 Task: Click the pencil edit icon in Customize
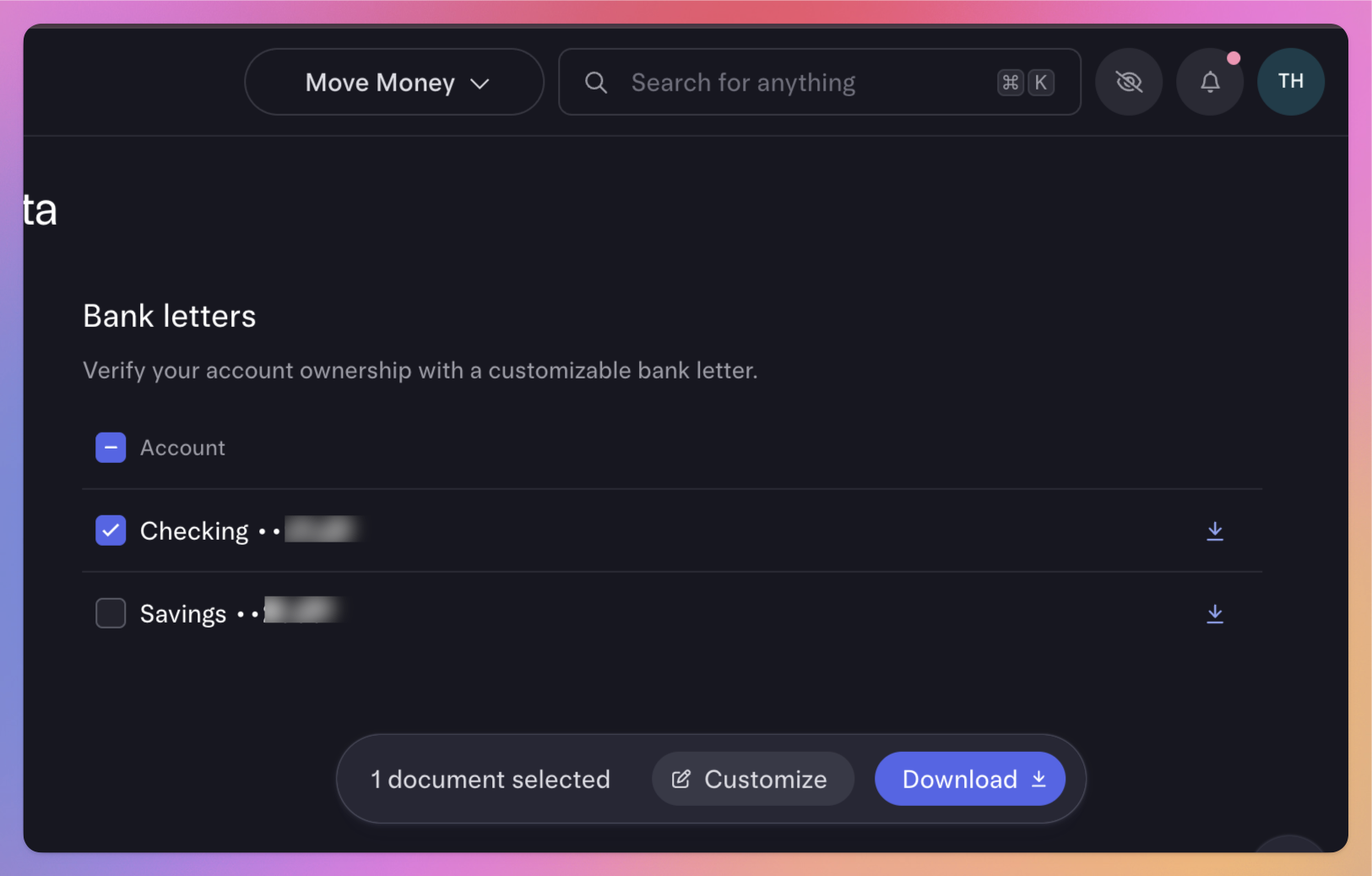[681, 779]
